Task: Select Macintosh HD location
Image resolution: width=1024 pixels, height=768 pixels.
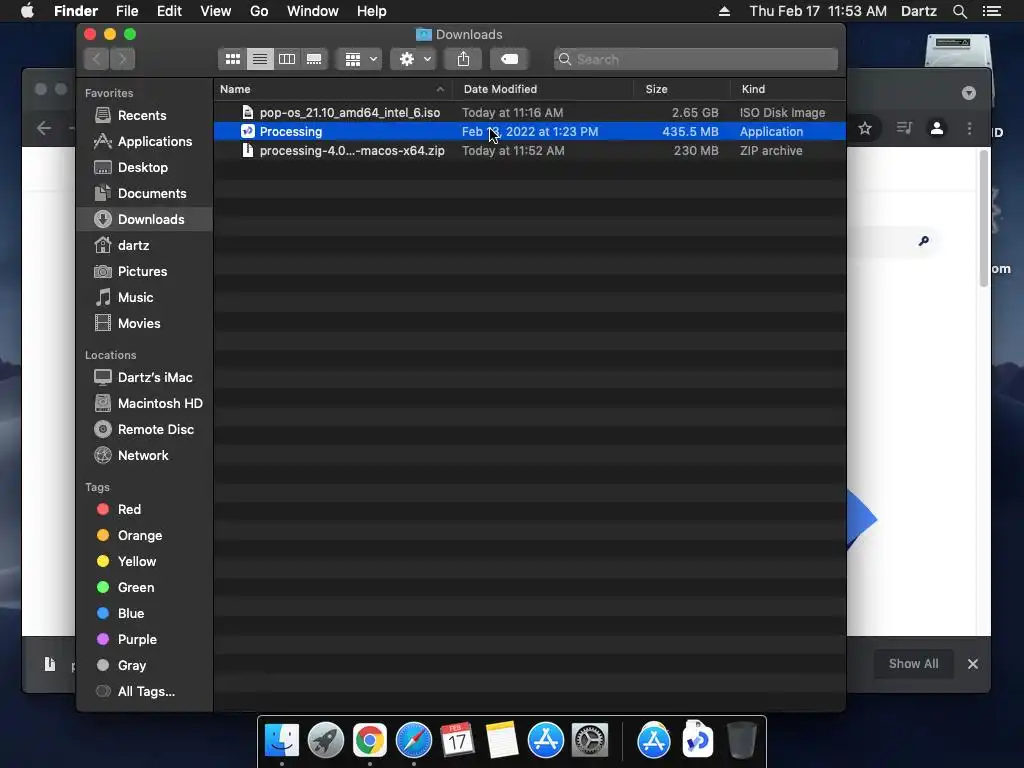Action: pyautogui.click(x=144, y=404)
